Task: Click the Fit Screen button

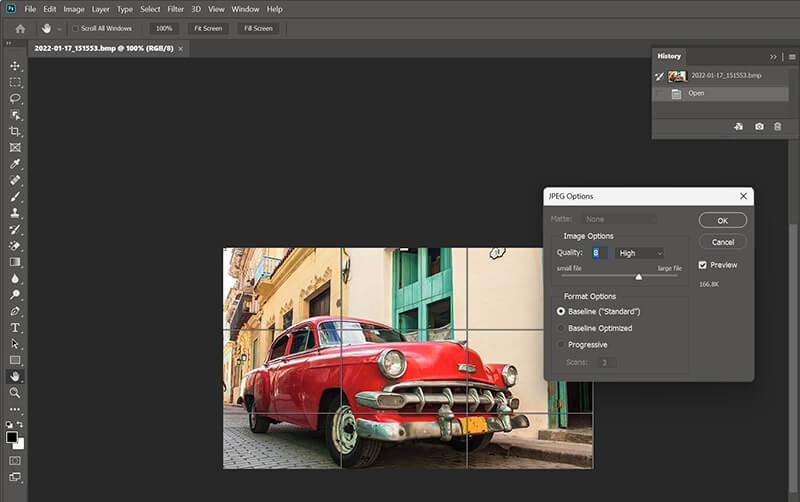Action: tap(208, 29)
